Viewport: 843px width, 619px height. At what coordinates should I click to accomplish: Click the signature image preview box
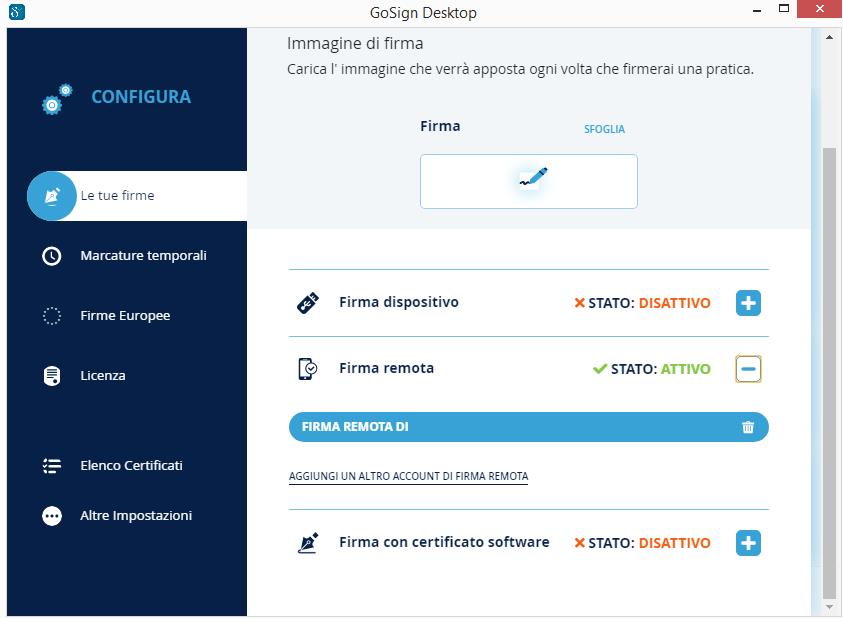pos(528,181)
